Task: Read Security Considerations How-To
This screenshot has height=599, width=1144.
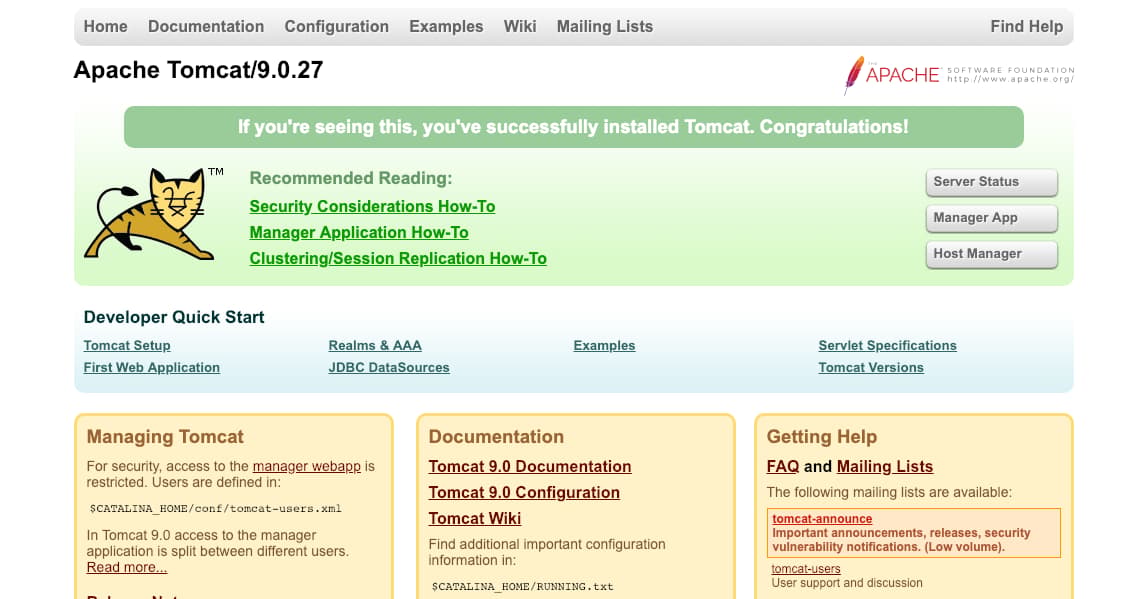Action: (x=372, y=206)
